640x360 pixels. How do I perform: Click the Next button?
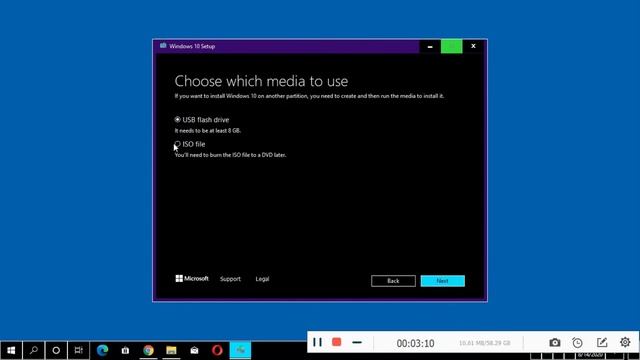(x=442, y=281)
